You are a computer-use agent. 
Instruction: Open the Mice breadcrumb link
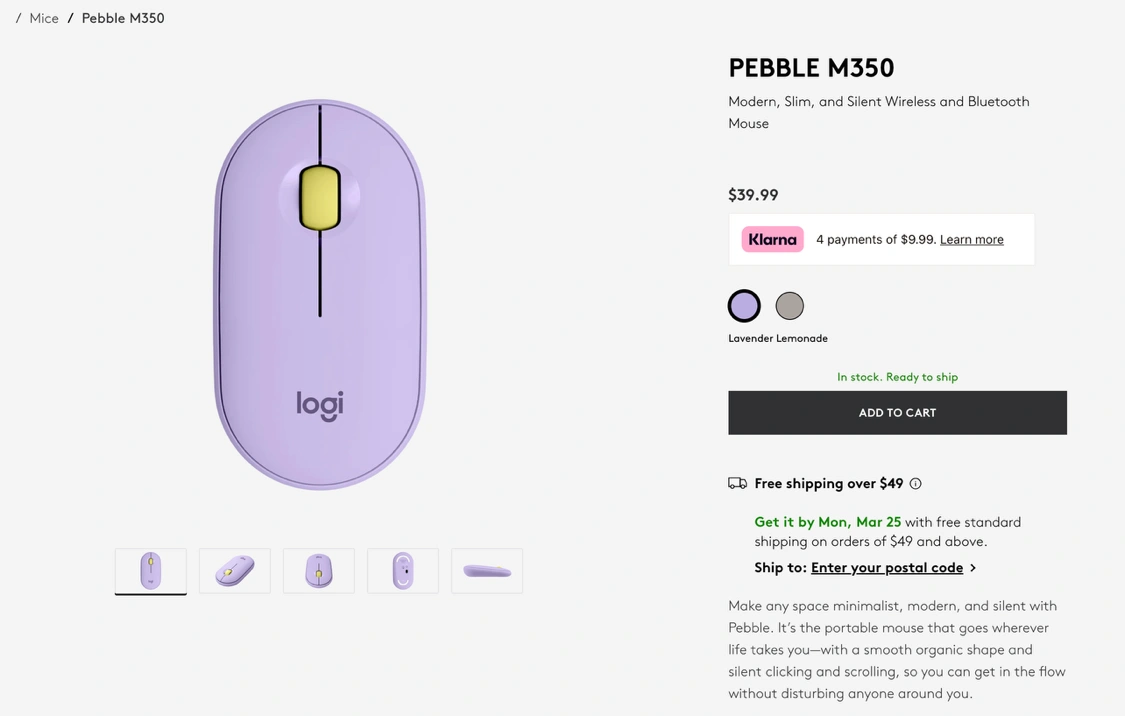coord(44,19)
